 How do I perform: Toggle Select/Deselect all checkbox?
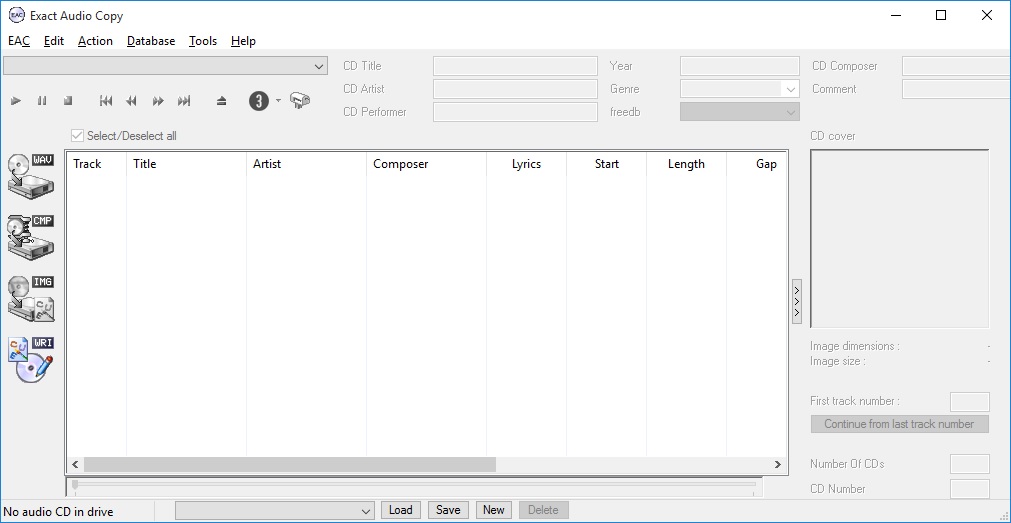(x=77, y=135)
